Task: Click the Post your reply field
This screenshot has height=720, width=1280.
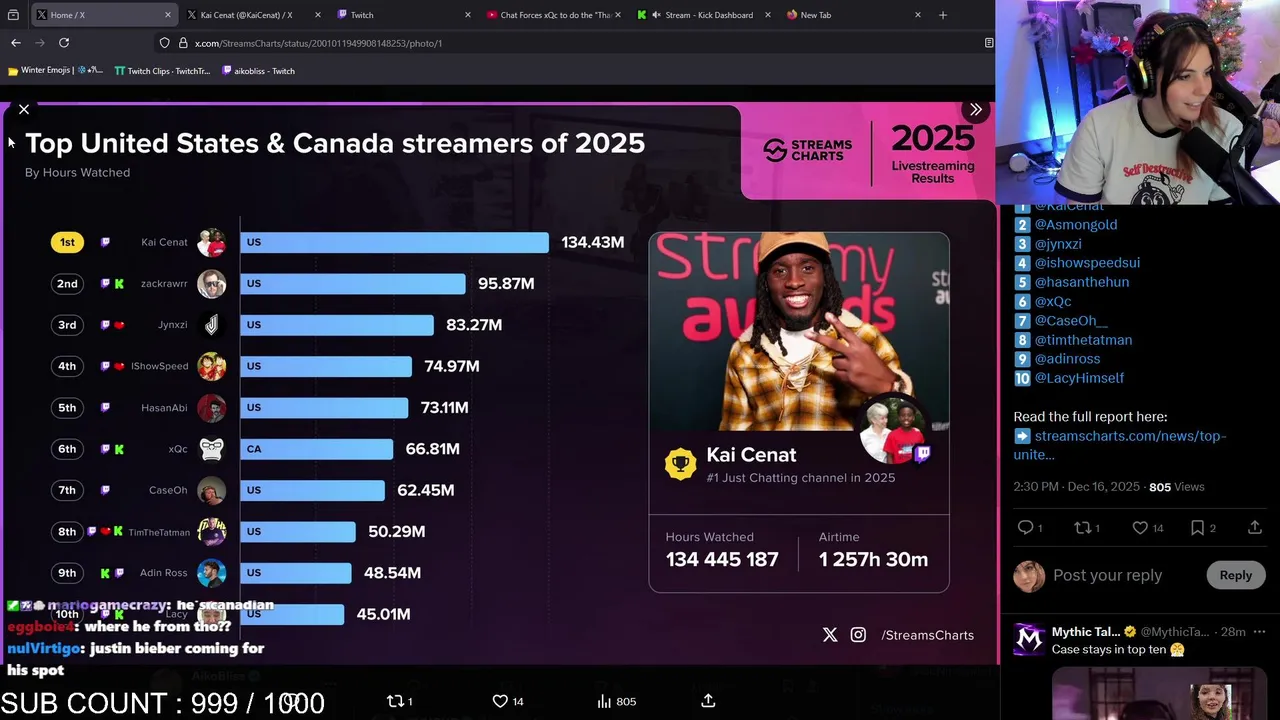Action: click(x=1107, y=575)
